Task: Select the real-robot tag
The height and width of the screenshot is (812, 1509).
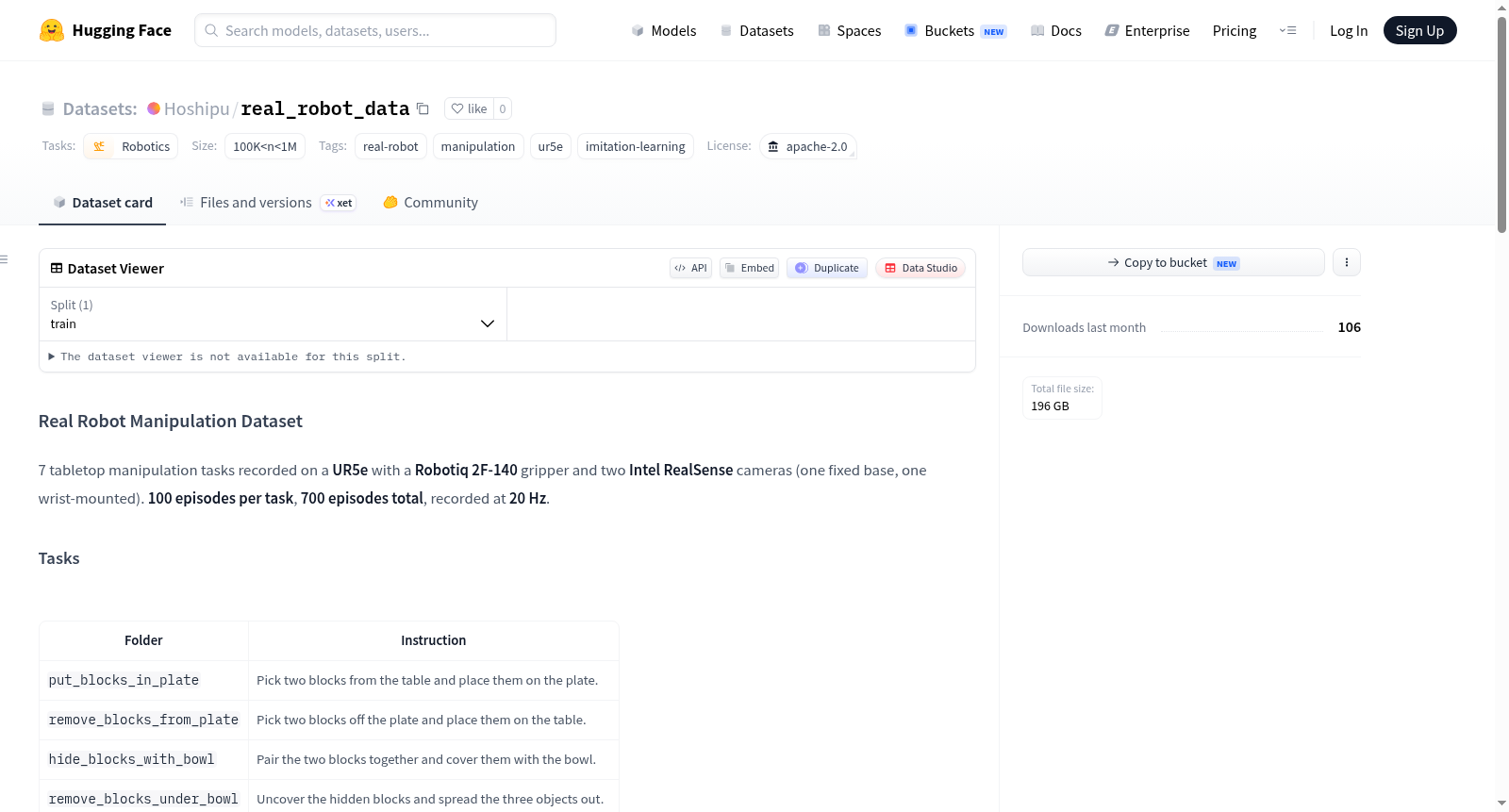Action: [390, 146]
